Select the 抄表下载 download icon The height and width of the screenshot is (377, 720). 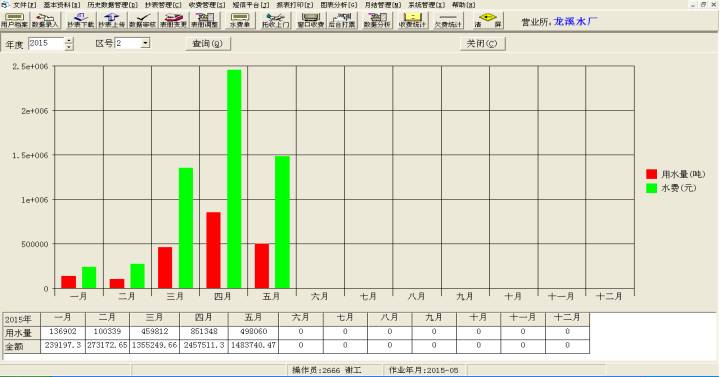coord(80,21)
